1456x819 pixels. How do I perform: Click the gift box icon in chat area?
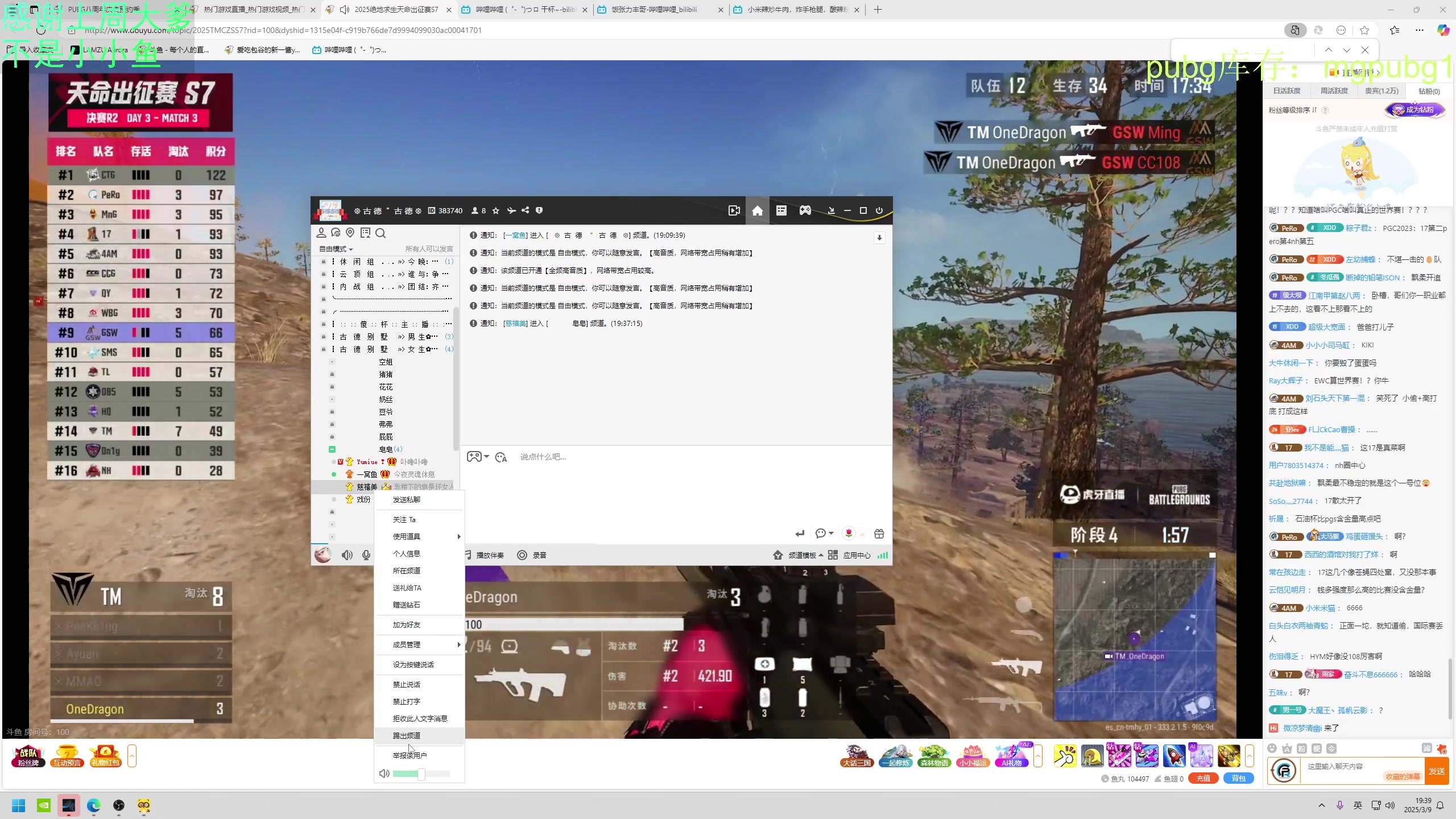(x=879, y=533)
